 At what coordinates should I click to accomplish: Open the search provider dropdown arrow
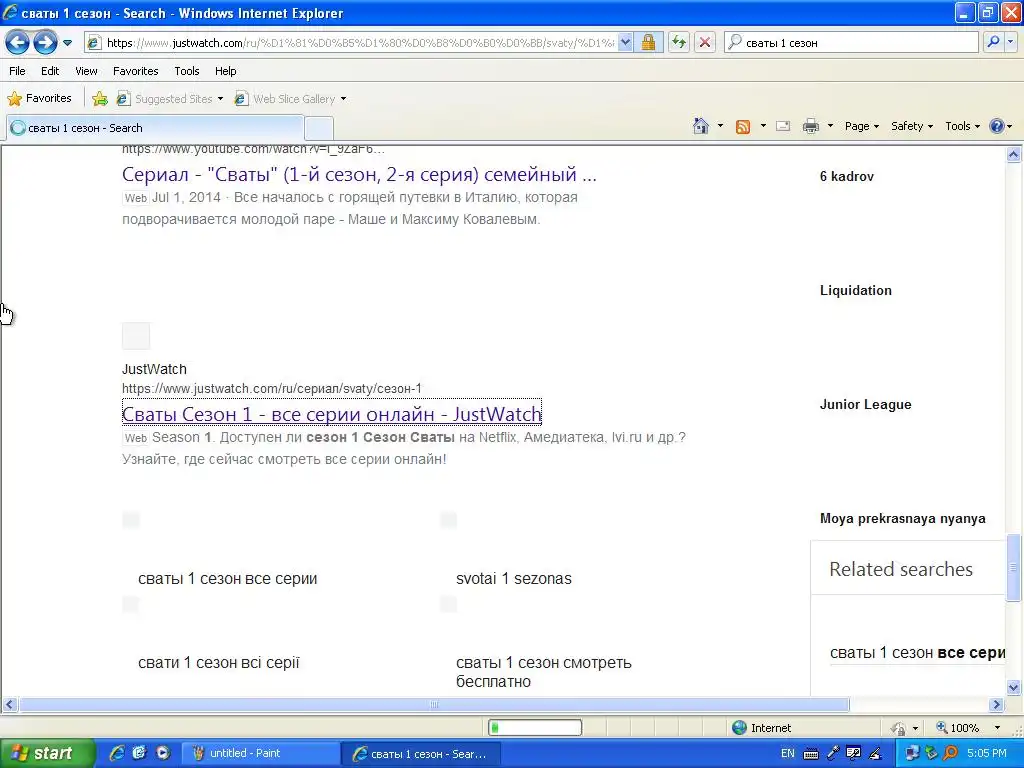point(1010,43)
